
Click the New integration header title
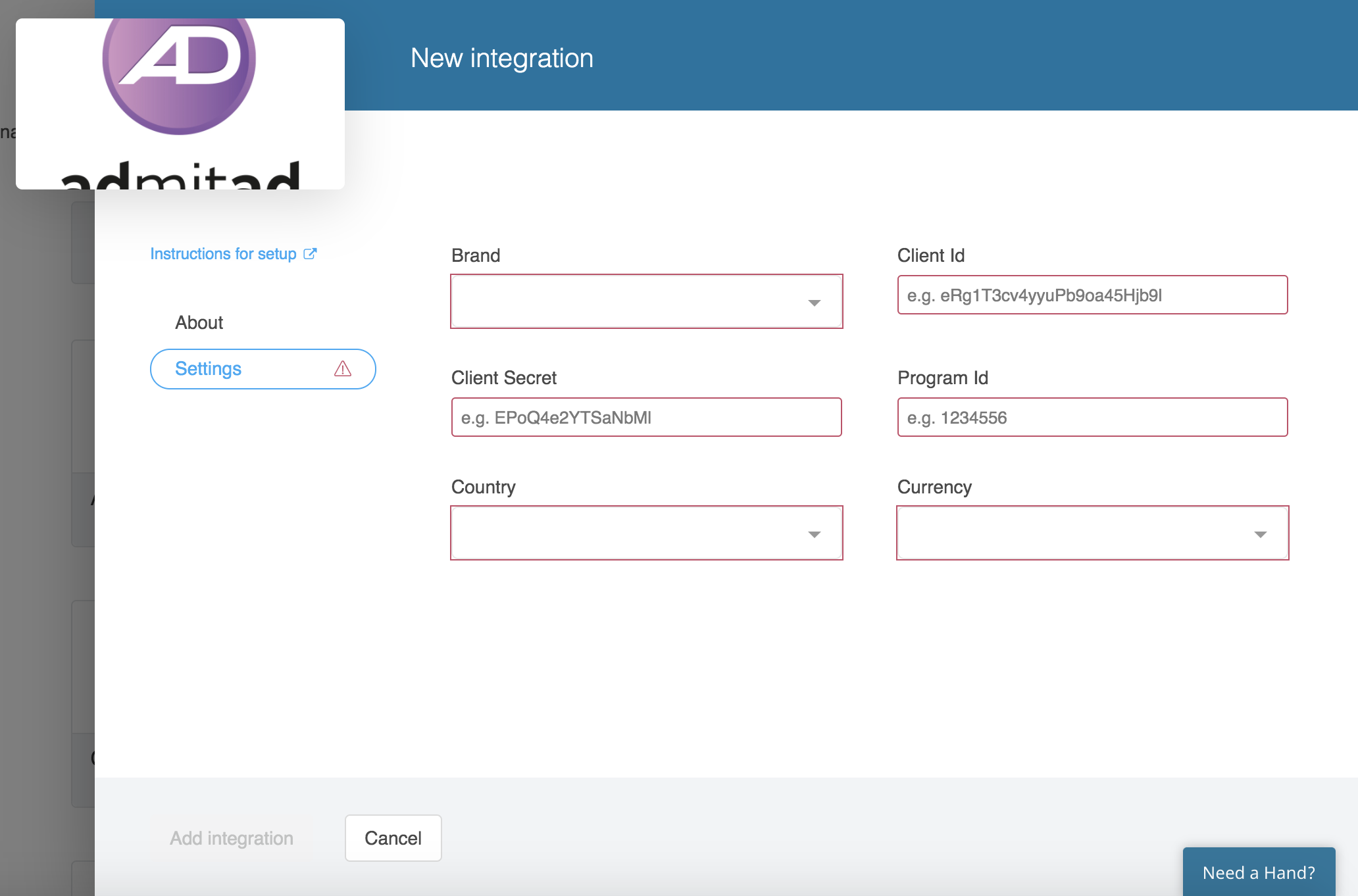502,59
